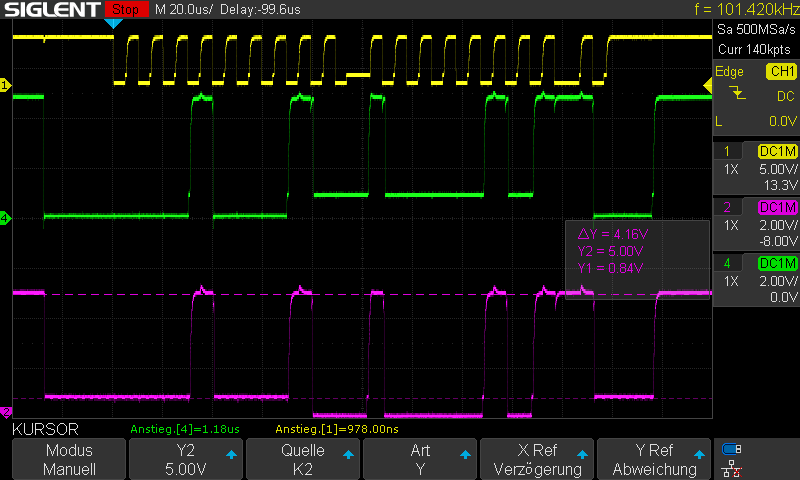Select the channel 4 DC1M info box
800x480 pixels.
coord(756,280)
